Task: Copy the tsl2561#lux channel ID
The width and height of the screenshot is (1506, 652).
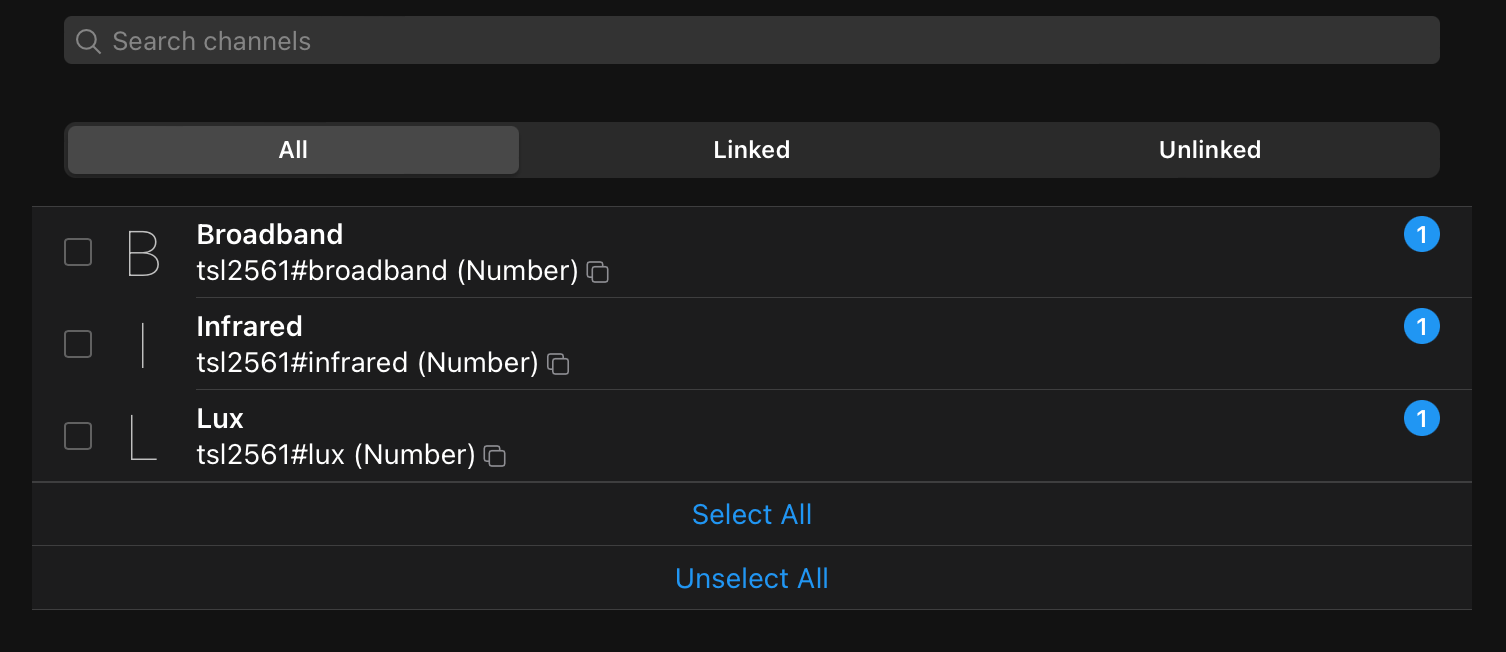Action: [495, 456]
